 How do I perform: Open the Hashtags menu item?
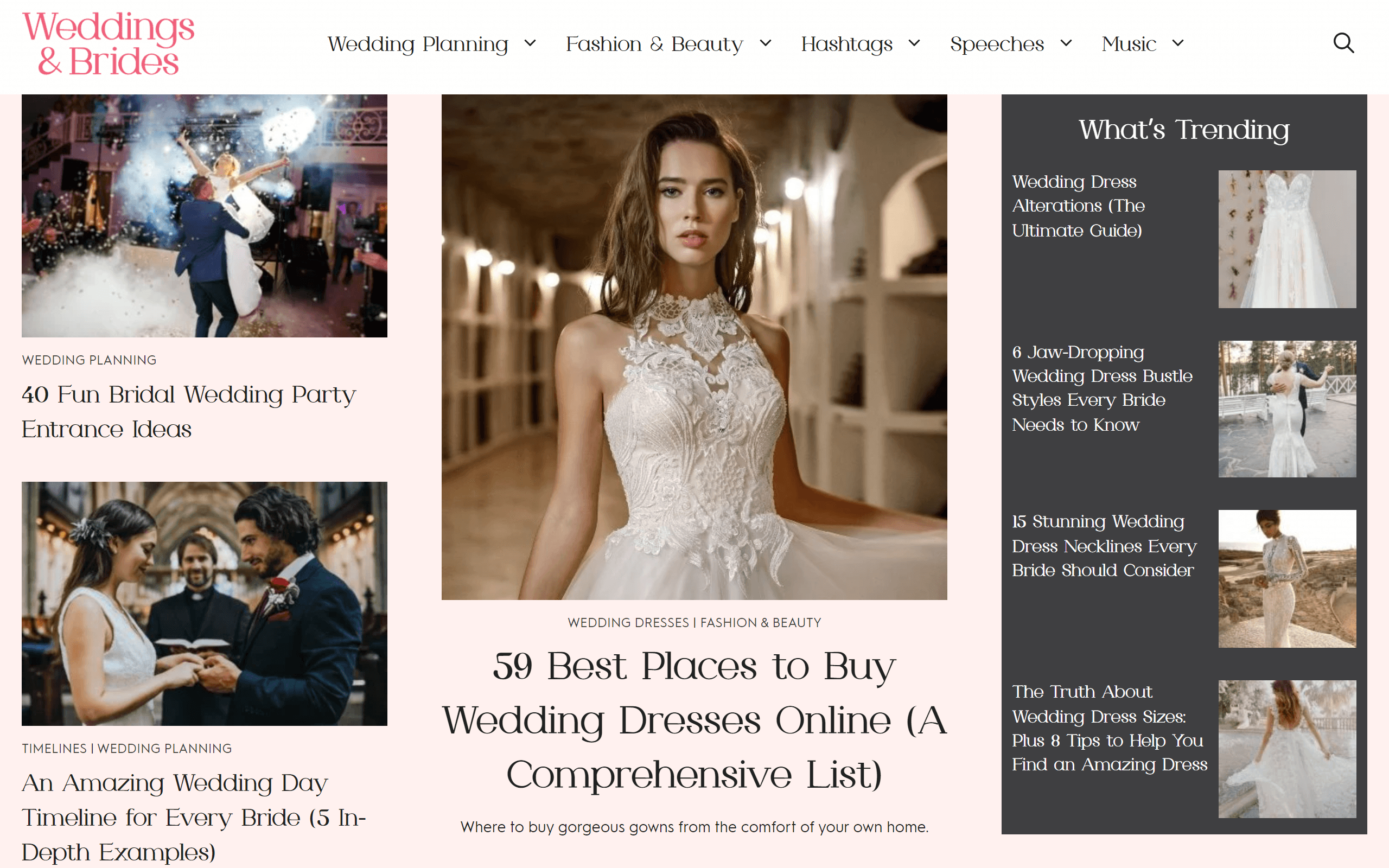click(846, 44)
